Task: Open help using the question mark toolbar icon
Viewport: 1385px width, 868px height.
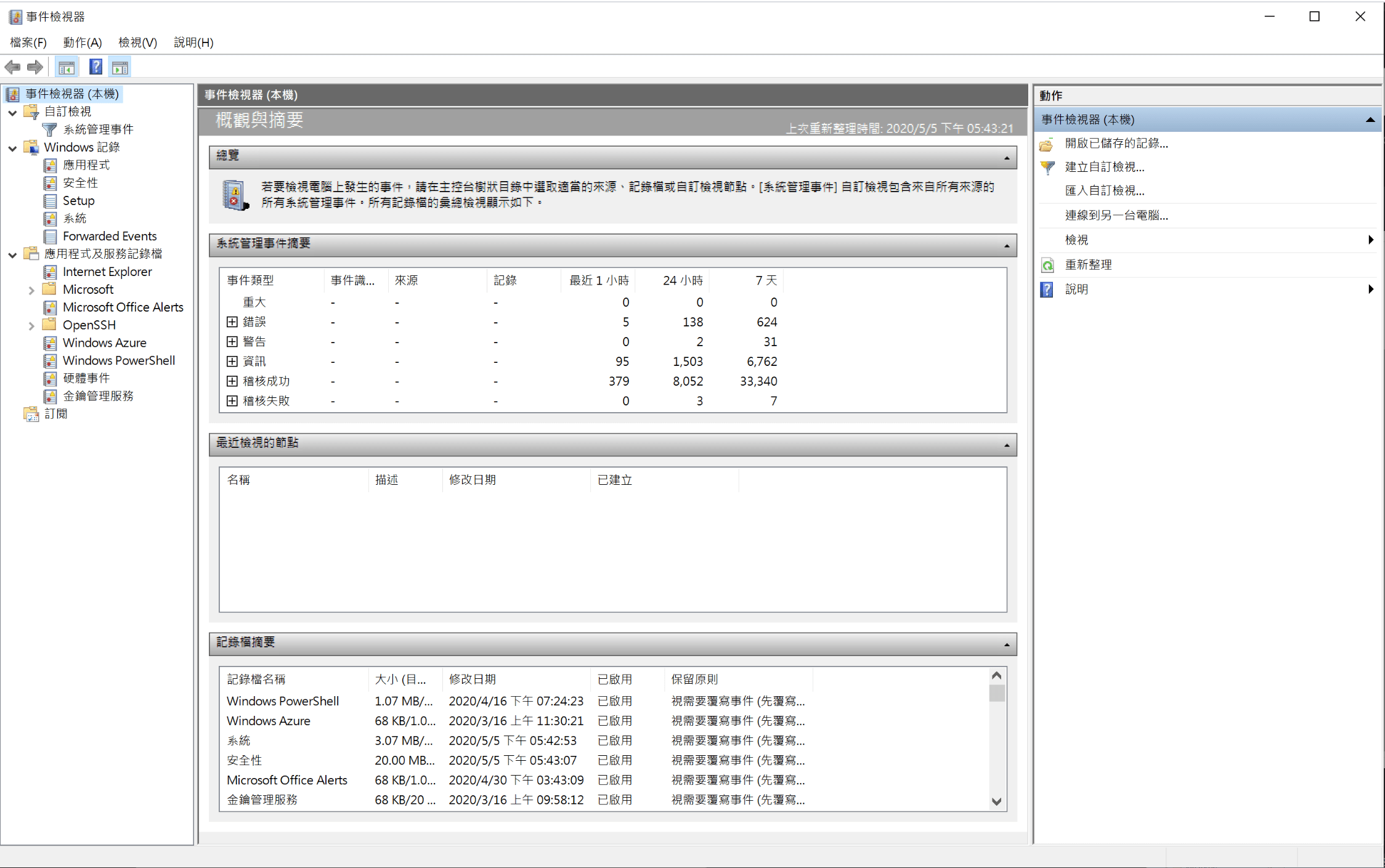Action: point(95,67)
